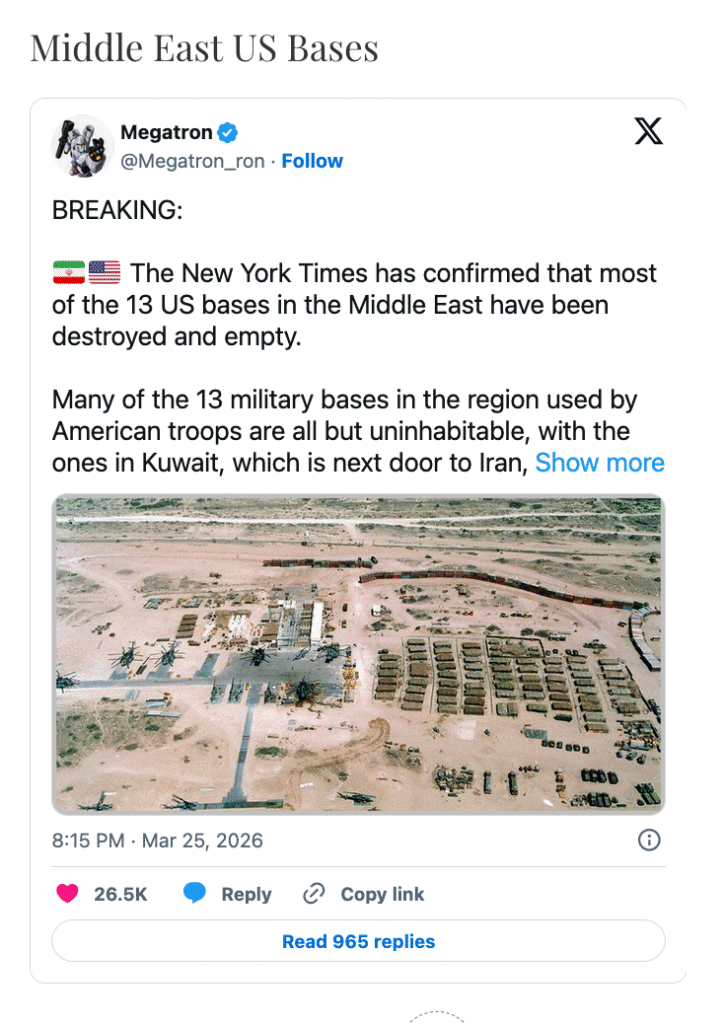Click the blue verified badge
This screenshot has height=1024, width=724.
pyautogui.click(x=228, y=133)
